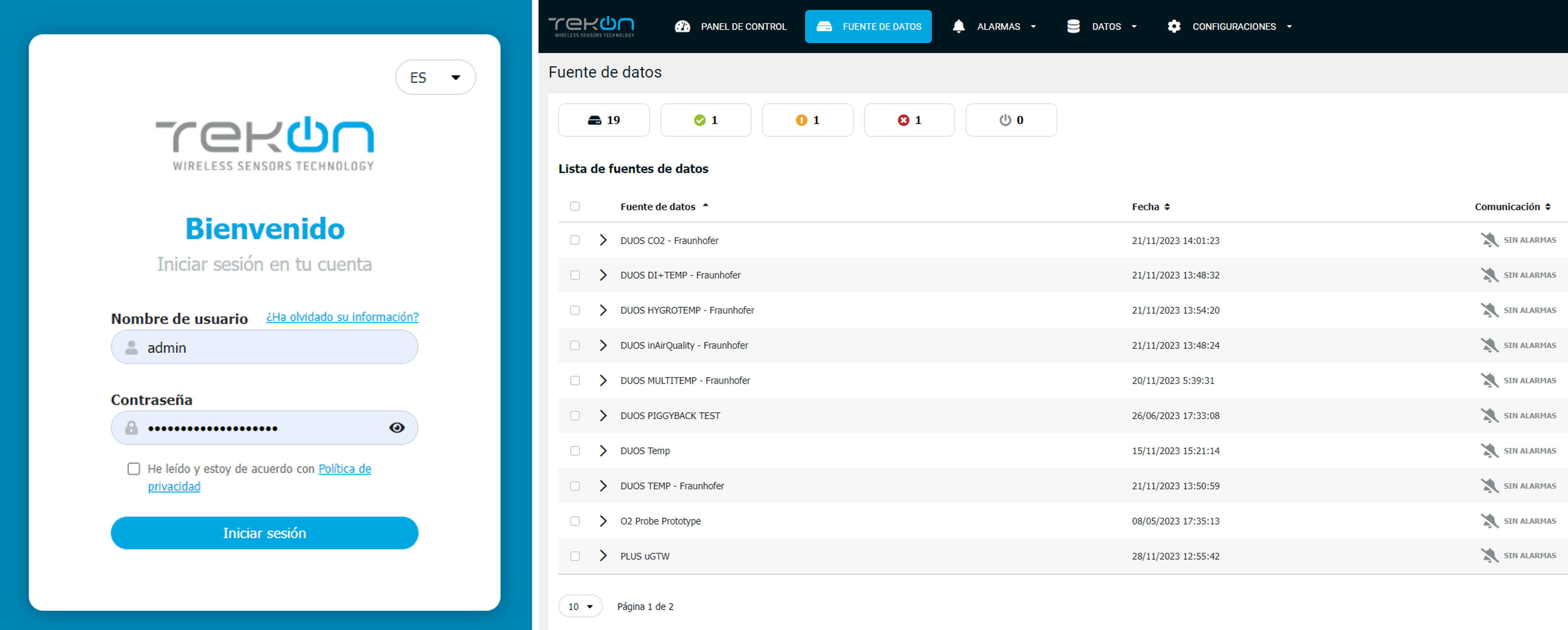Screen dimensions: 1568x630
Task: Click the Nombre de usuario input field
Action: point(264,347)
